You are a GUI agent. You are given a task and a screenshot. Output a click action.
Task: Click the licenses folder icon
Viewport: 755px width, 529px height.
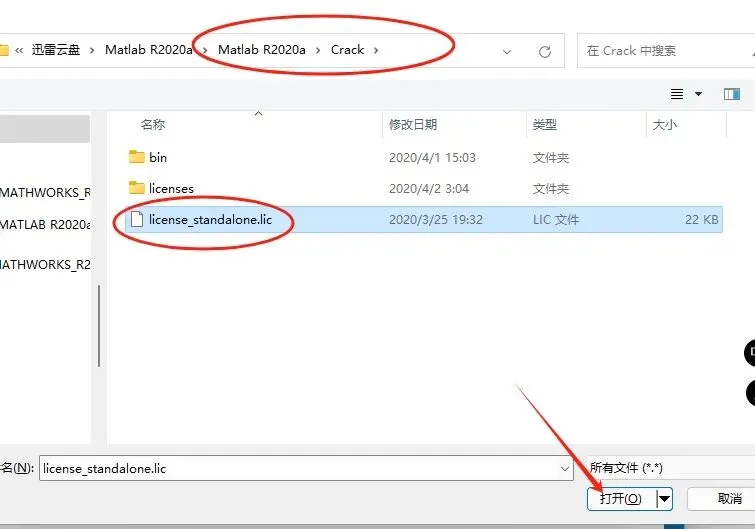click(x=137, y=188)
